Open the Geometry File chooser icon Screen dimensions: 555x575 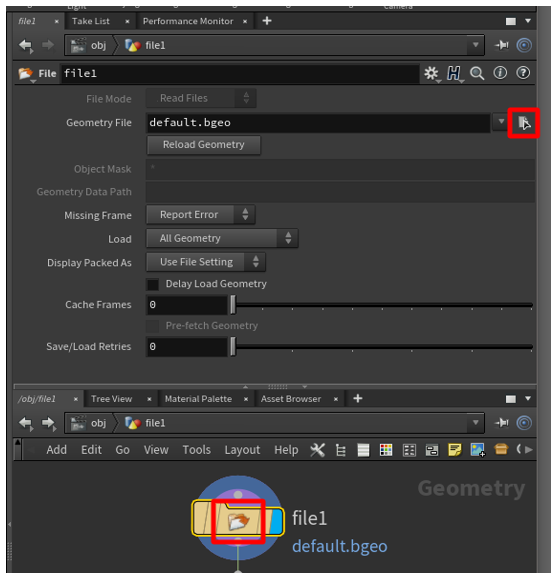[523, 122]
